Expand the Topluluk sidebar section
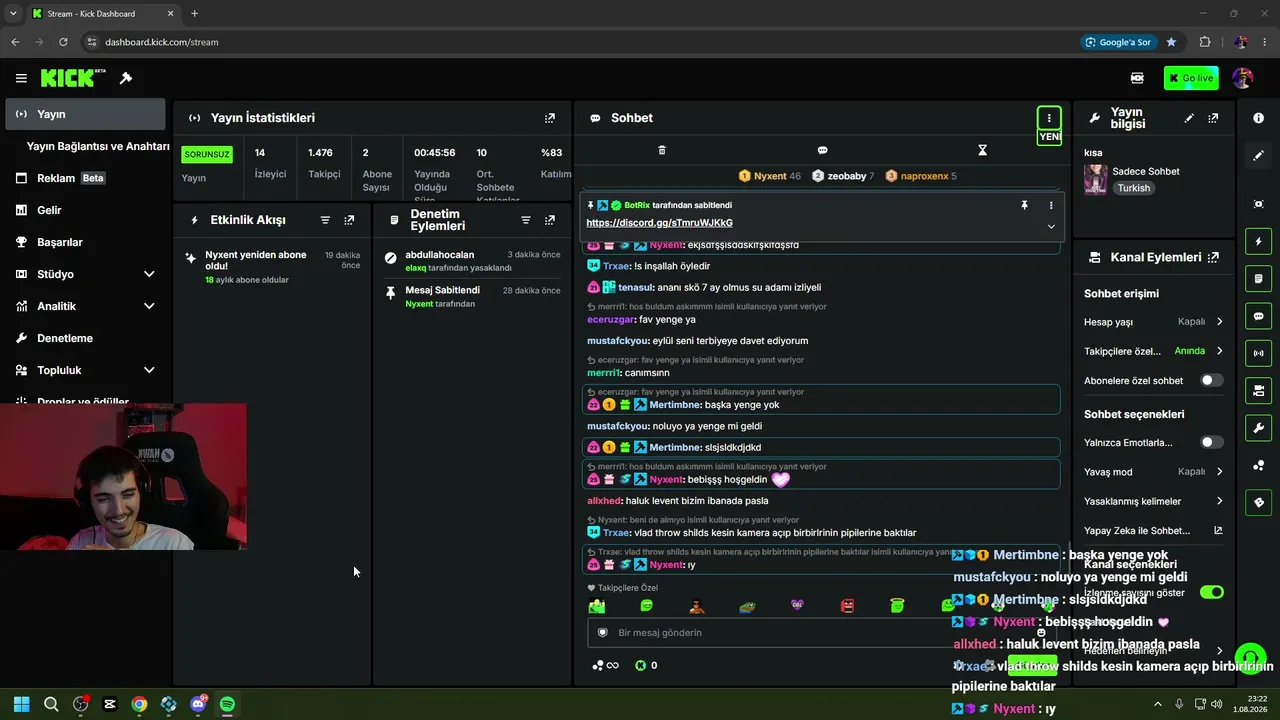This screenshot has width=1280, height=720. pos(149,370)
